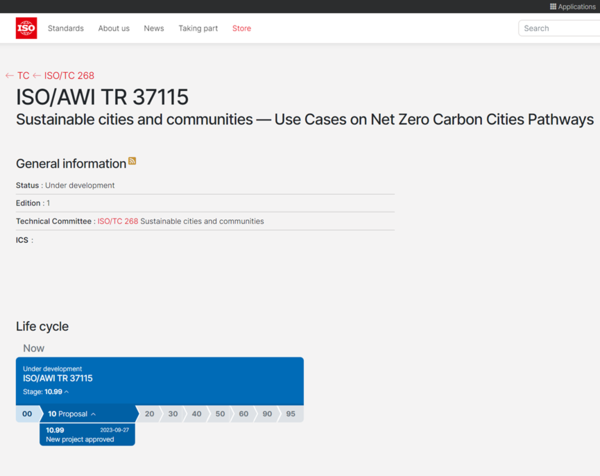Click the 10.99 New project approved entry
Screen dimensions: 600x476
(x=87, y=435)
